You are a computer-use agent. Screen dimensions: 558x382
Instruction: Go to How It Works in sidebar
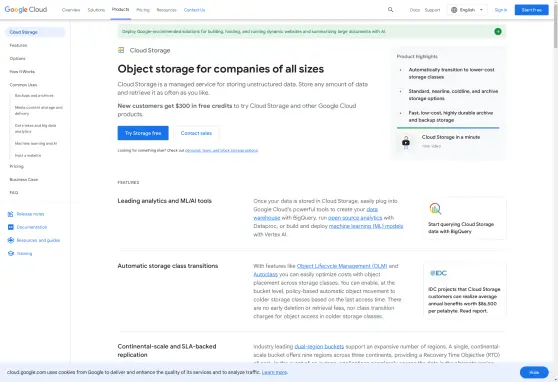[22, 72]
